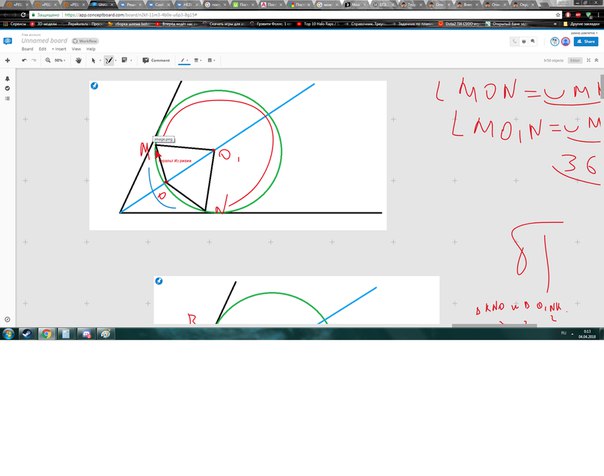Open the zoom level dropdown
The image size is (604, 476).
pos(61,60)
